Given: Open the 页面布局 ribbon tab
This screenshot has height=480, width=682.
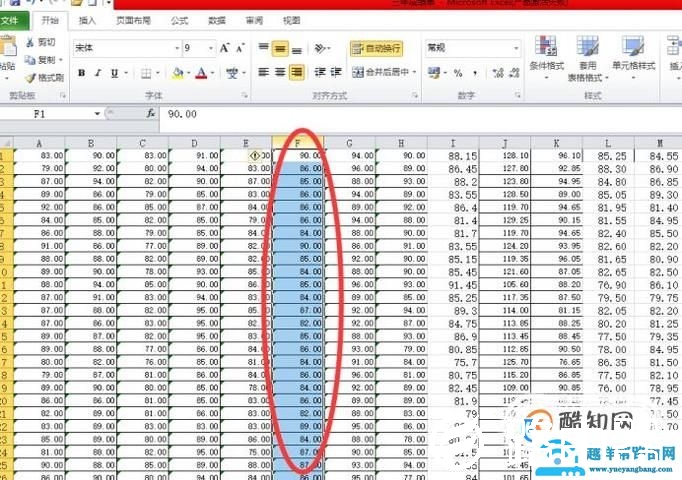Looking at the screenshot, I should [133, 20].
